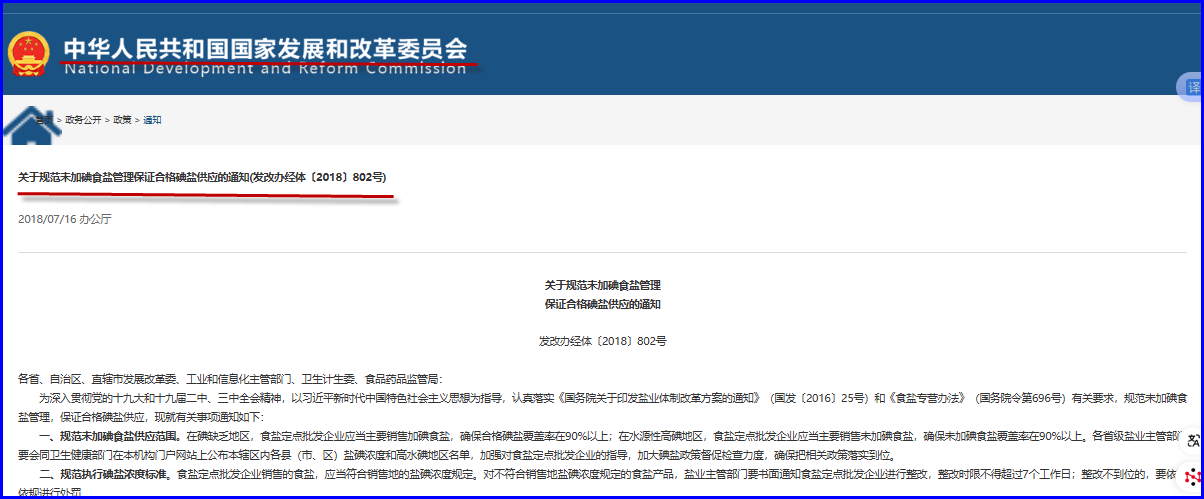Click the salutation line starting with 各省、自治区

(x=229, y=379)
